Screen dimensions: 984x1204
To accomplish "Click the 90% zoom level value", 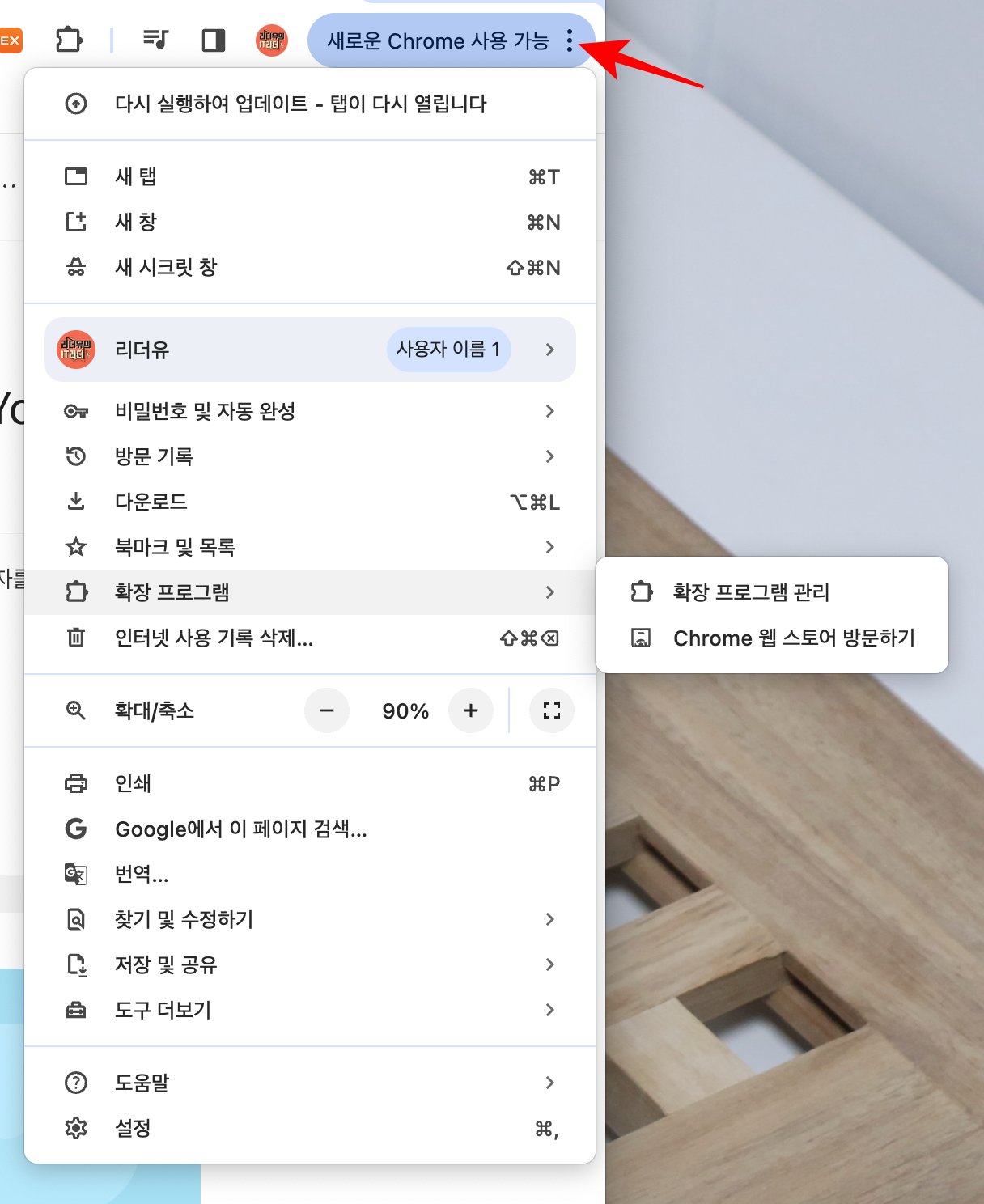I will click(405, 711).
